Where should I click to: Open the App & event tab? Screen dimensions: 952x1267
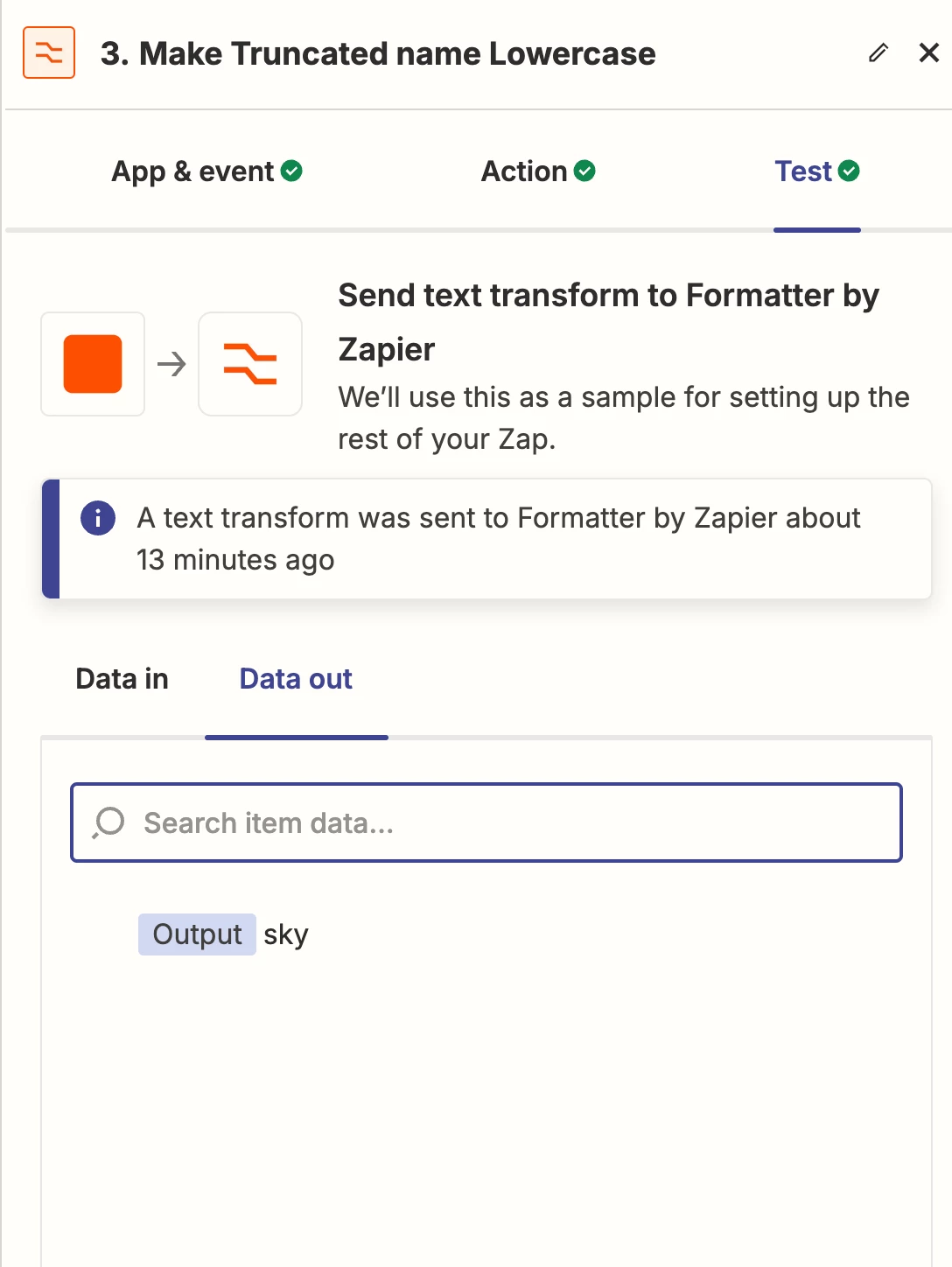(x=192, y=171)
